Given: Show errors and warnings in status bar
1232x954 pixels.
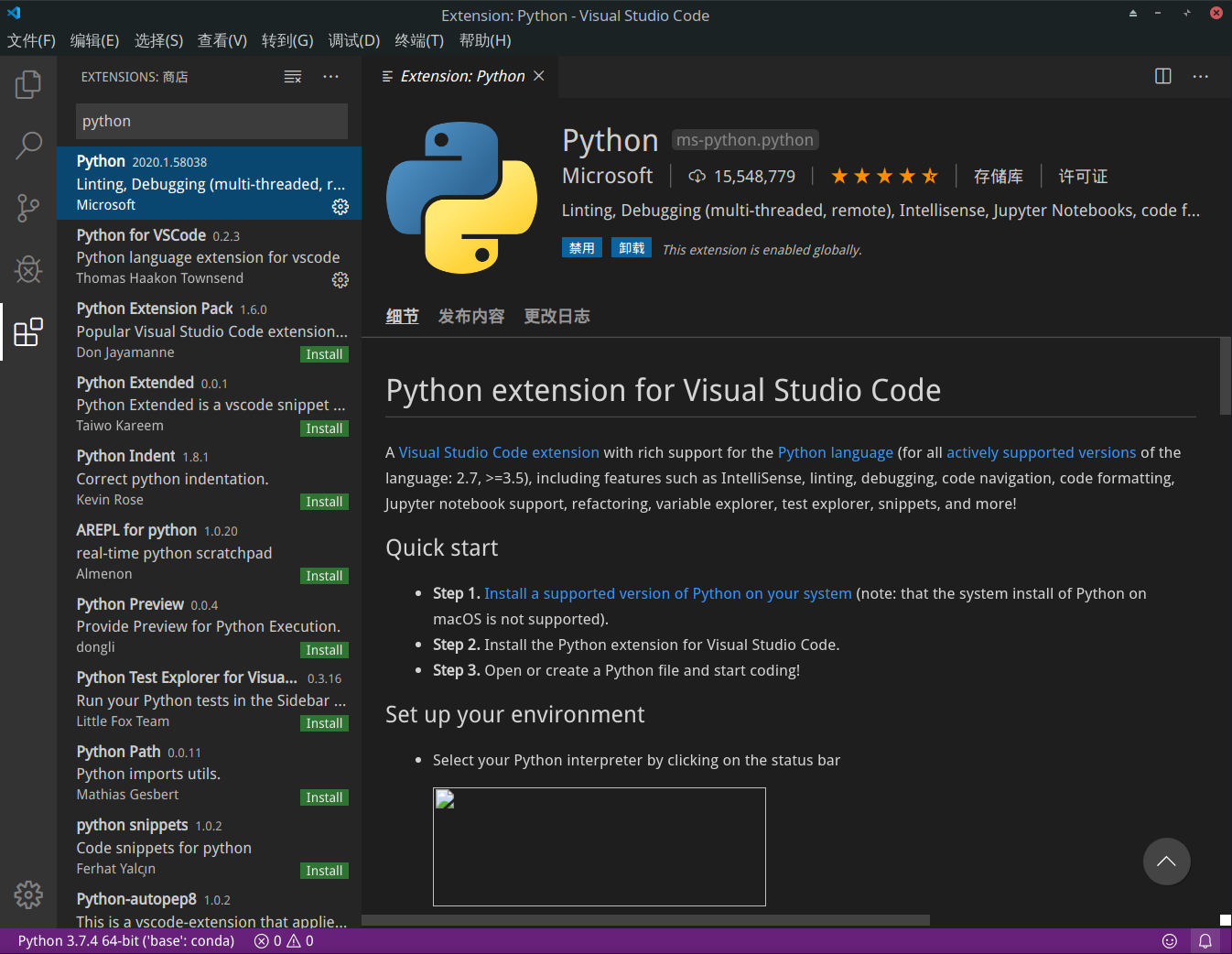Looking at the screenshot, I should [x=284, y=941].
